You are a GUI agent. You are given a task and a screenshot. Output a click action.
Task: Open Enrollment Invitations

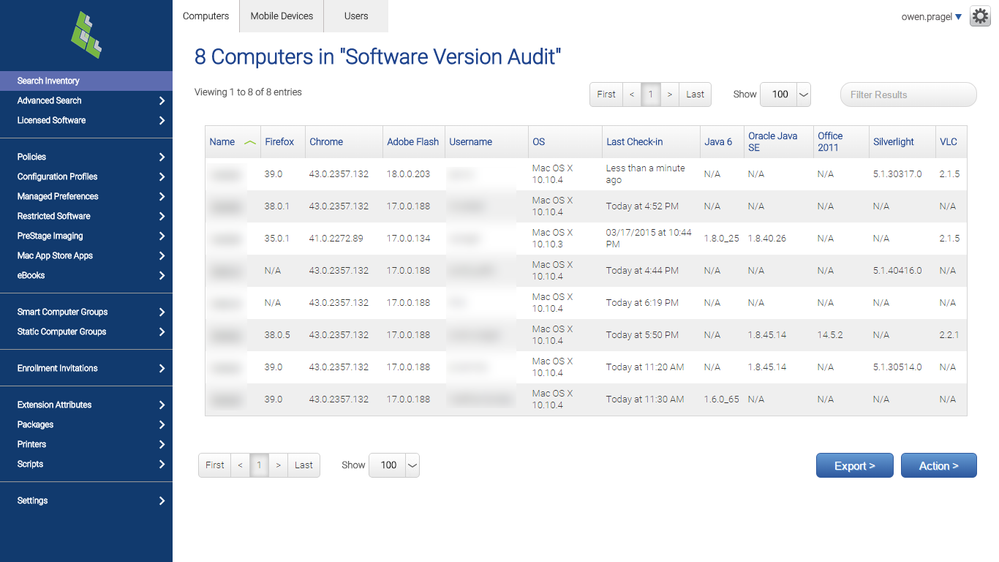pos(86,368)
